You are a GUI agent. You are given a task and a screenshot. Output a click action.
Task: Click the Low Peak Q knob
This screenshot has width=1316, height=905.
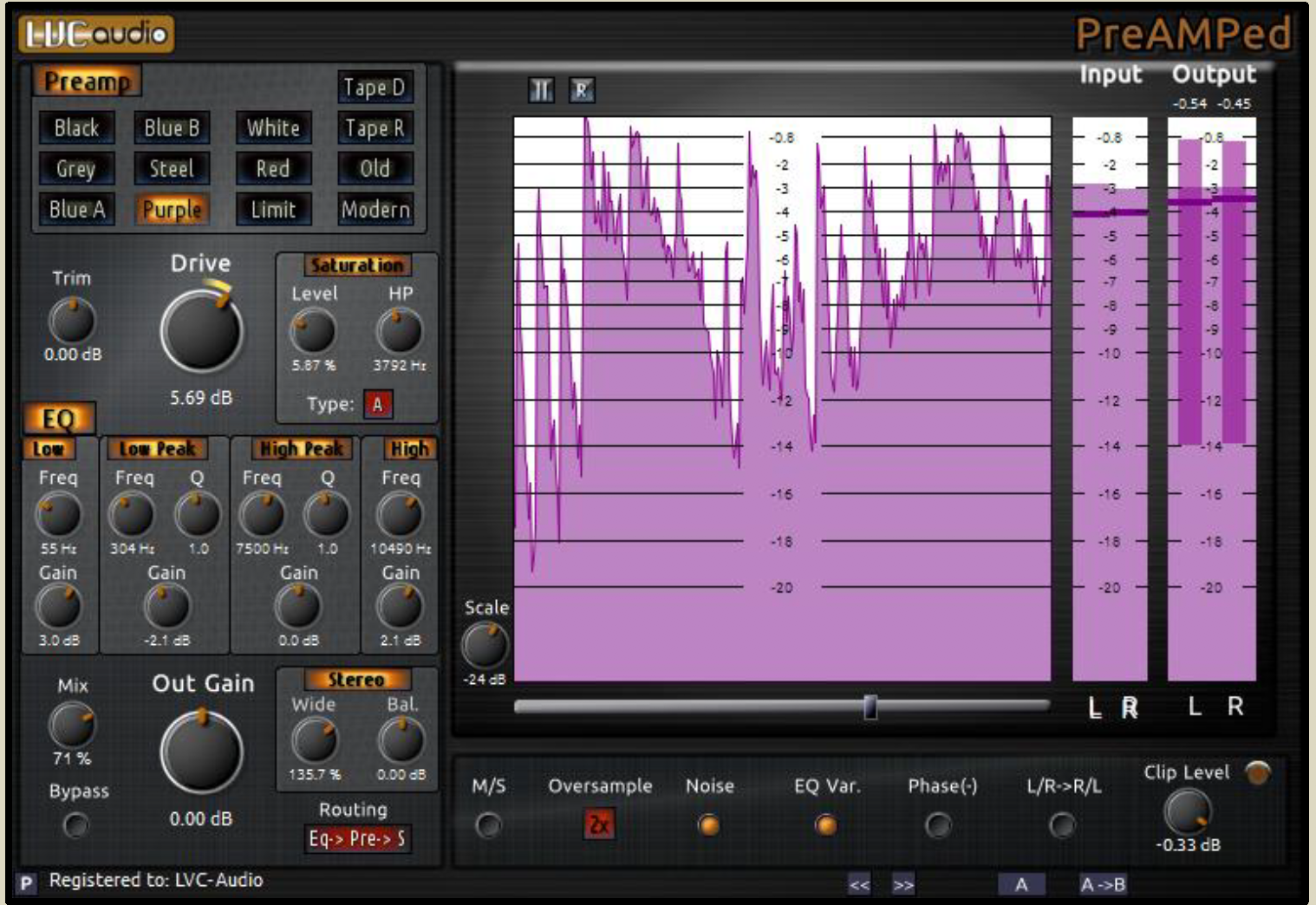[x=198, y=515]
